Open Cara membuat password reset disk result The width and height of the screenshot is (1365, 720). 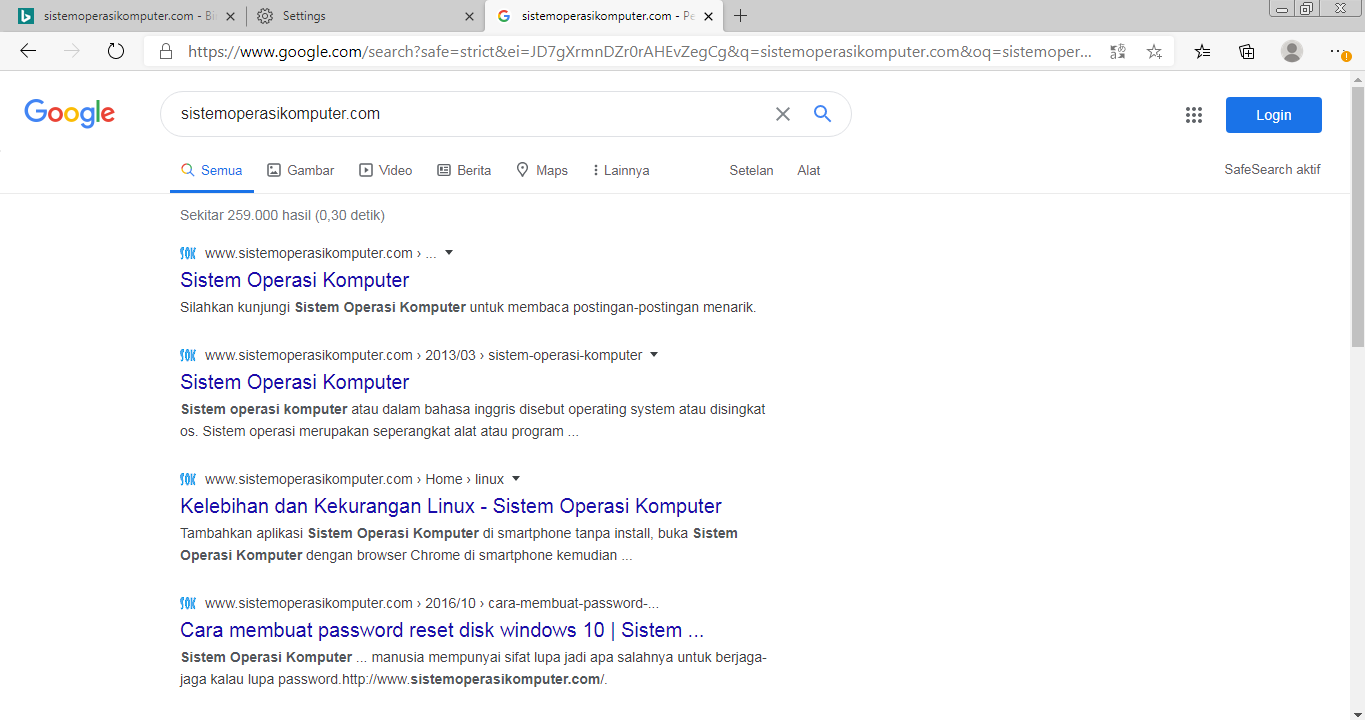click(443, 630)
